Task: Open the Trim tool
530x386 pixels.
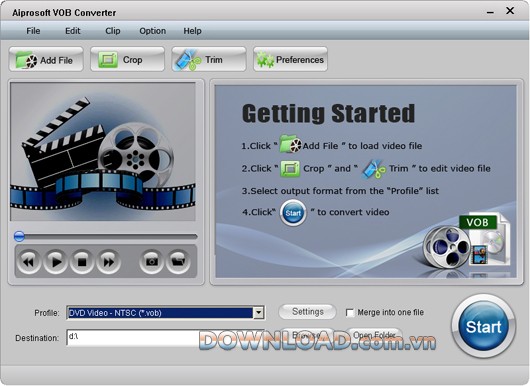Action: point(209,59)
